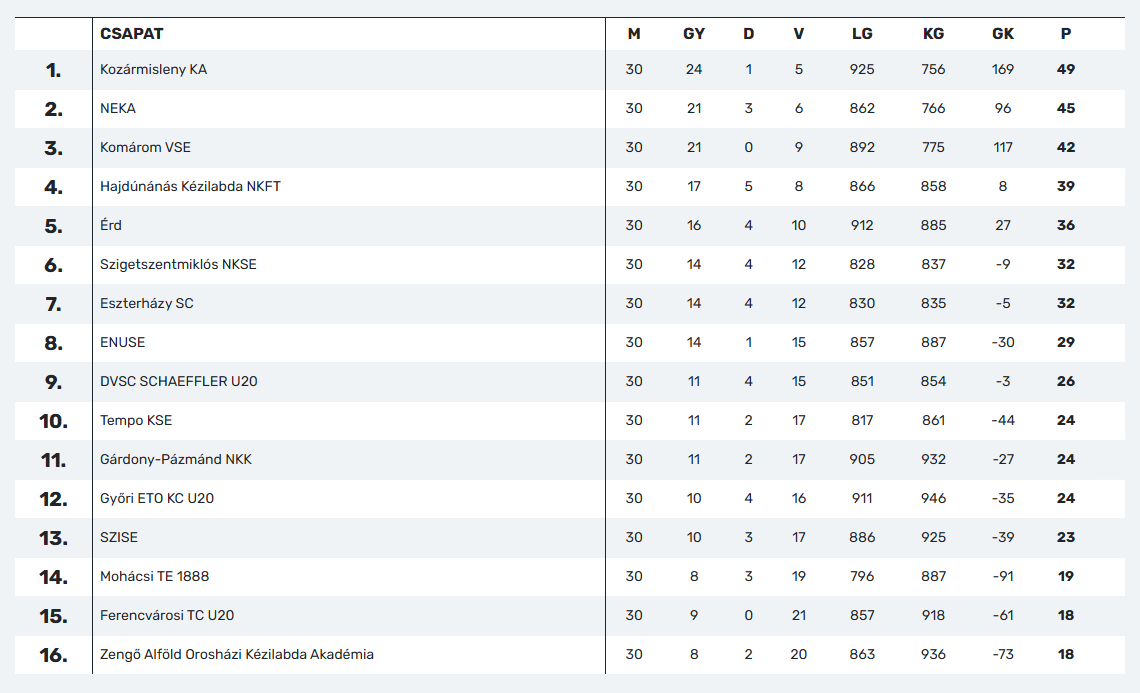This screenshot has height=693, width=1140.
Task: Click Tempo KSE team name
Action: [136, 420]
